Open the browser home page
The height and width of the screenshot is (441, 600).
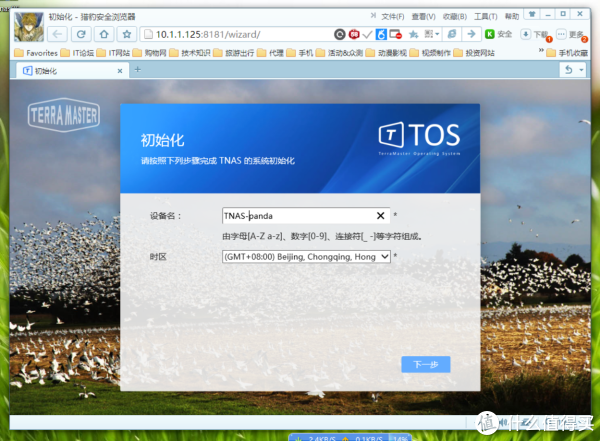(104, 34)
